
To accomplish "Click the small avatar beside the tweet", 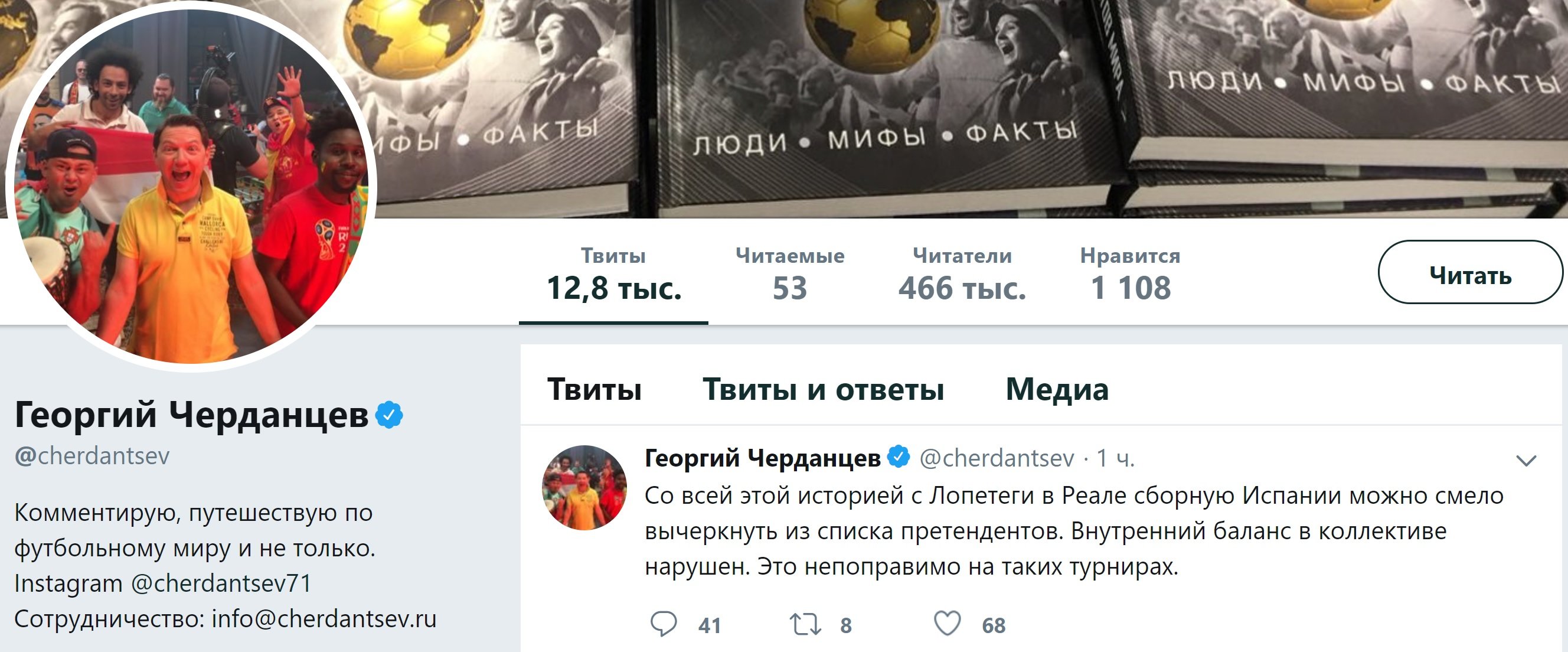I will pyautogui.click(x=584, y=488).
